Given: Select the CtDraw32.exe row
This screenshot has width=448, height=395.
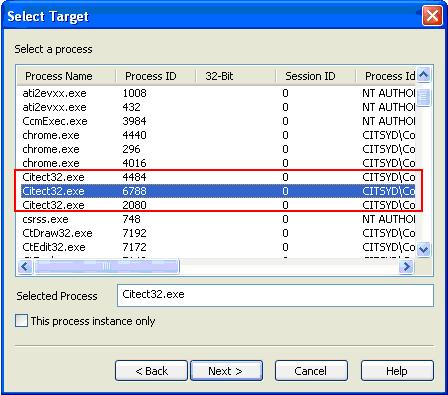Looking at the screenshot, I should click(218, 233).
